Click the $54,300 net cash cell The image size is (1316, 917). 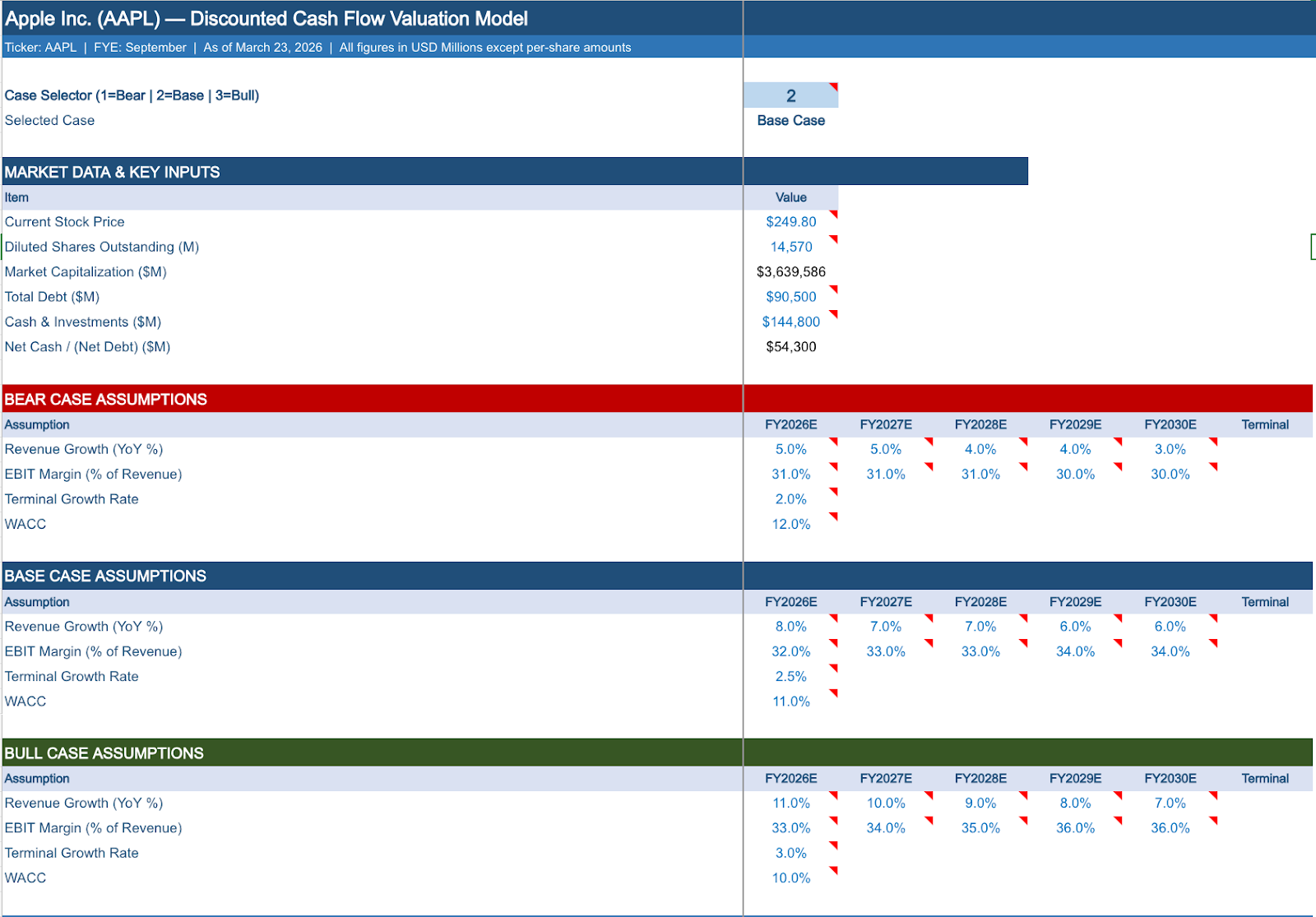click(x=790, y=347)
